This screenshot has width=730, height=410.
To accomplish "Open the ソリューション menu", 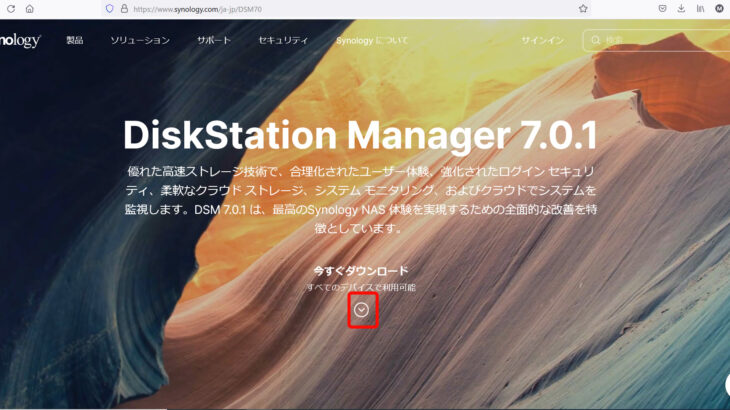I will pos(140,41).
